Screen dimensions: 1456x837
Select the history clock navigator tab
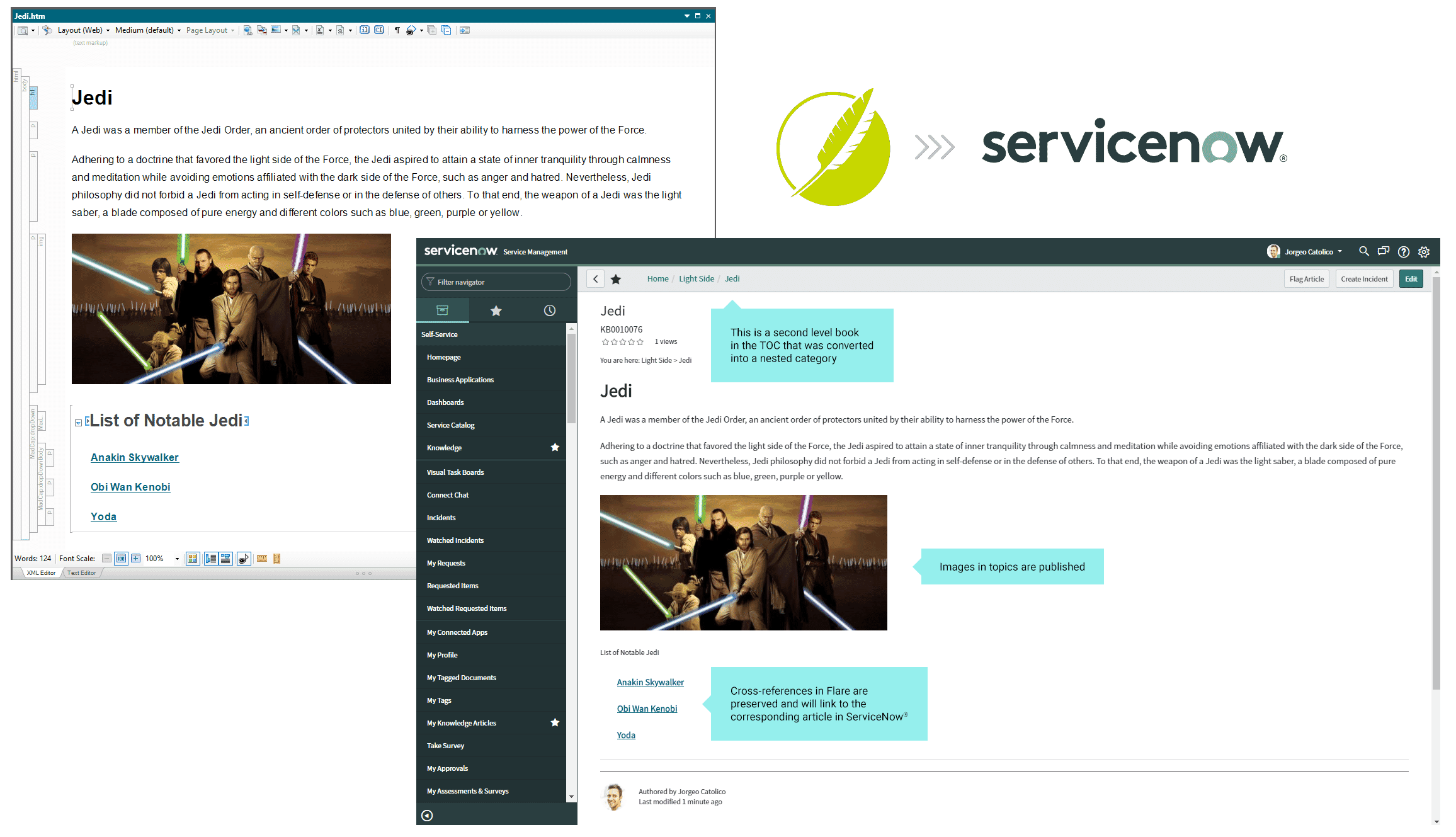click(x=550, y=310)
